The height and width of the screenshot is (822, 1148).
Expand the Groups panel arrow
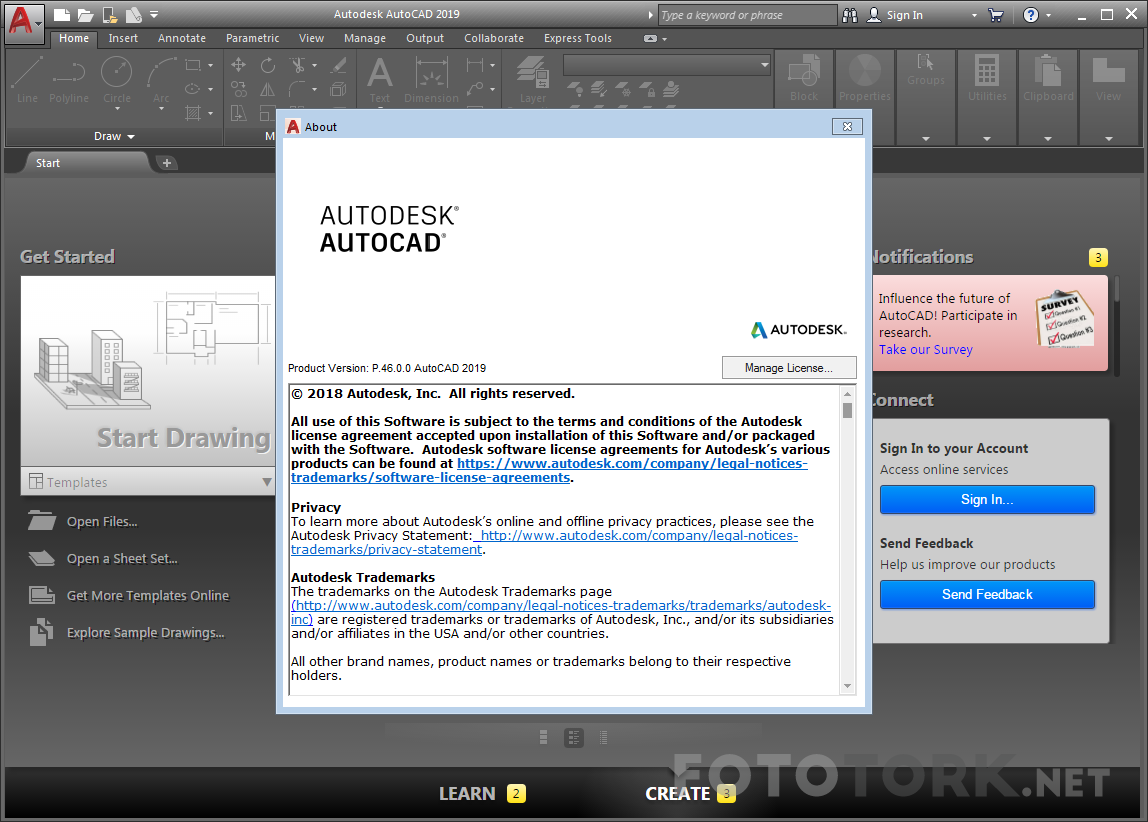(x=926, y=138)
